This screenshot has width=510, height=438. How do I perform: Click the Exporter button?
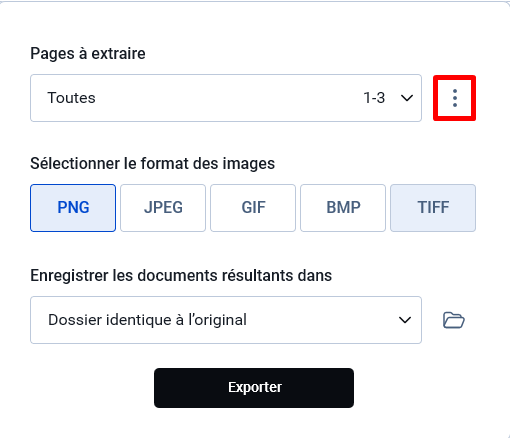(x=254, y=388)
